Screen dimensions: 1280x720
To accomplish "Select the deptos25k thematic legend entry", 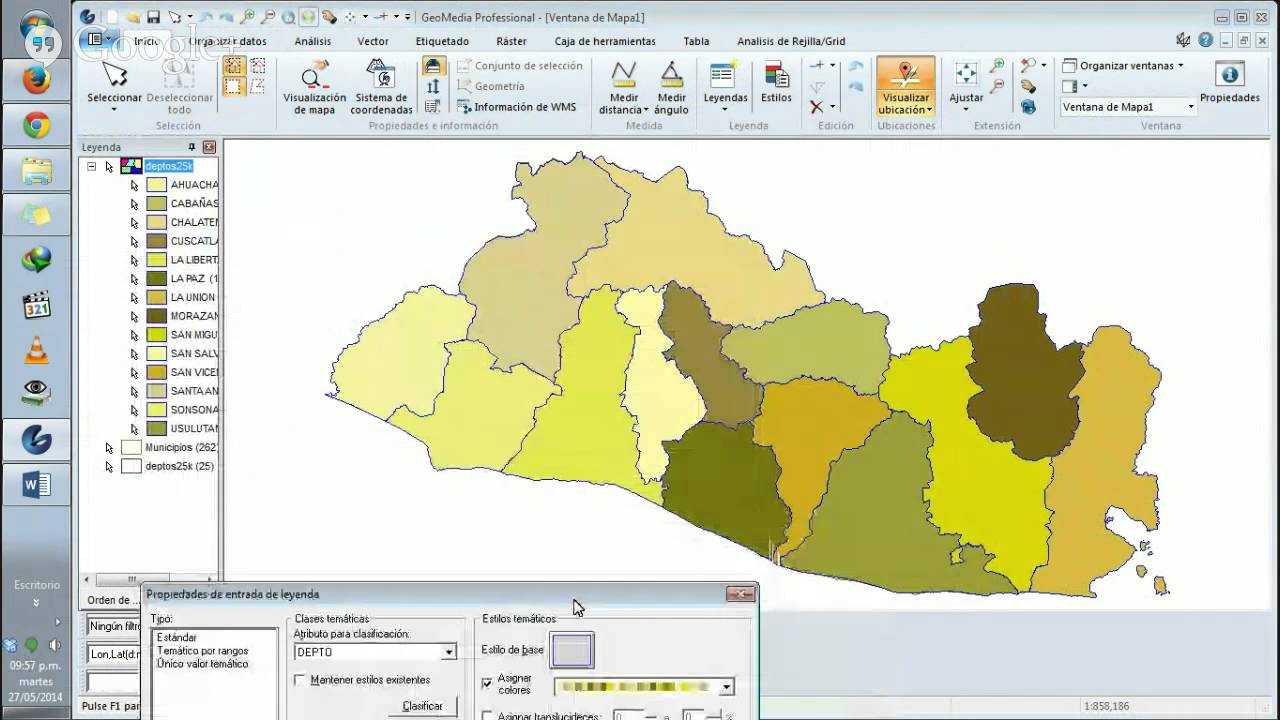I will click(x=168, y=166).
